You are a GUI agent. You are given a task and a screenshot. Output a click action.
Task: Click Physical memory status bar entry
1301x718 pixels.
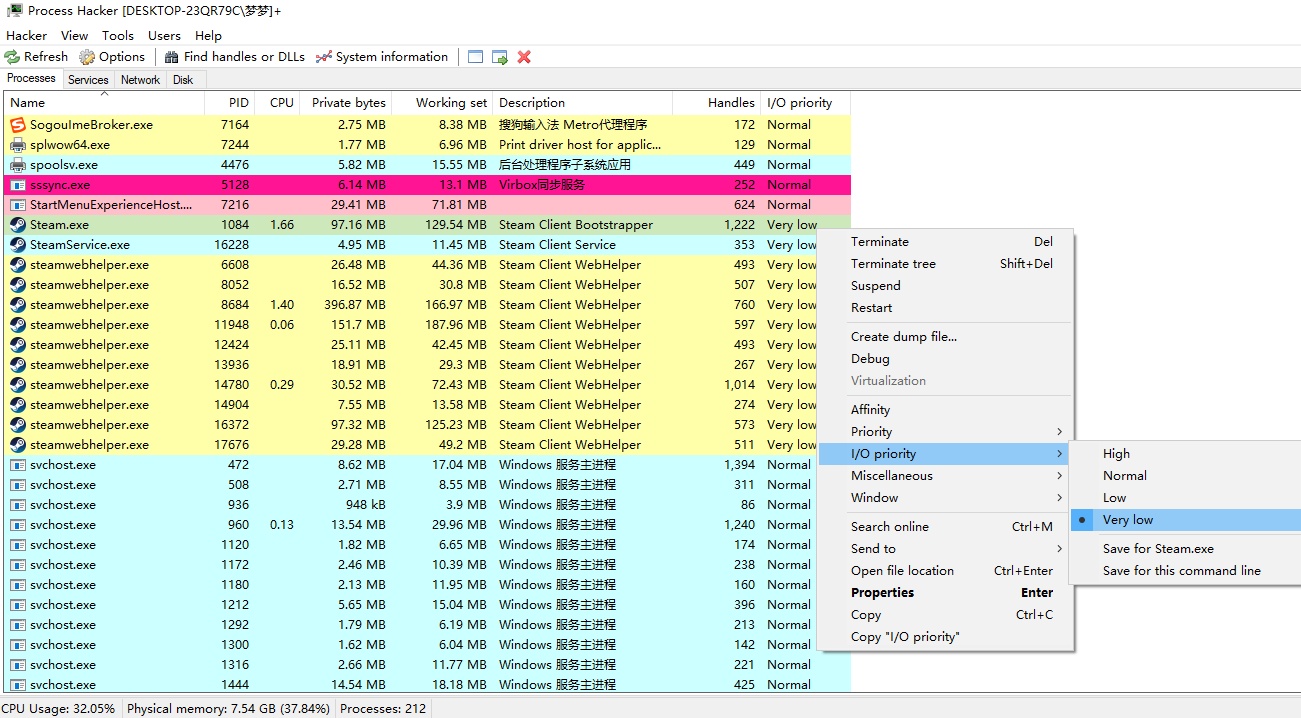[228, 709]
